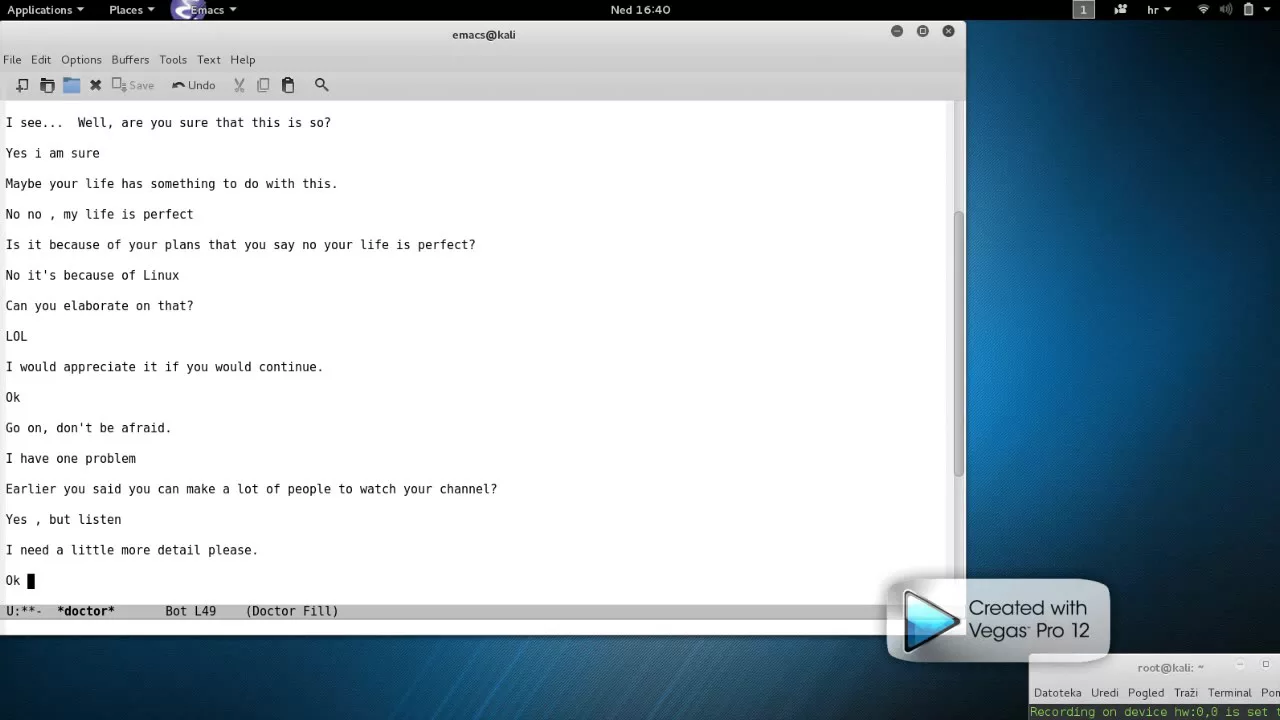Image resolution: width=1280 pixels, height=720 pixels.
Task: Click the Paste clipboard icon
Action: pos(288,85)
